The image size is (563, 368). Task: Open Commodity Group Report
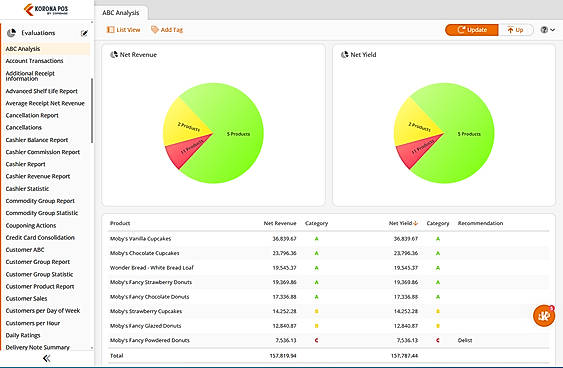pyautogui.click(x=40, y=201)
